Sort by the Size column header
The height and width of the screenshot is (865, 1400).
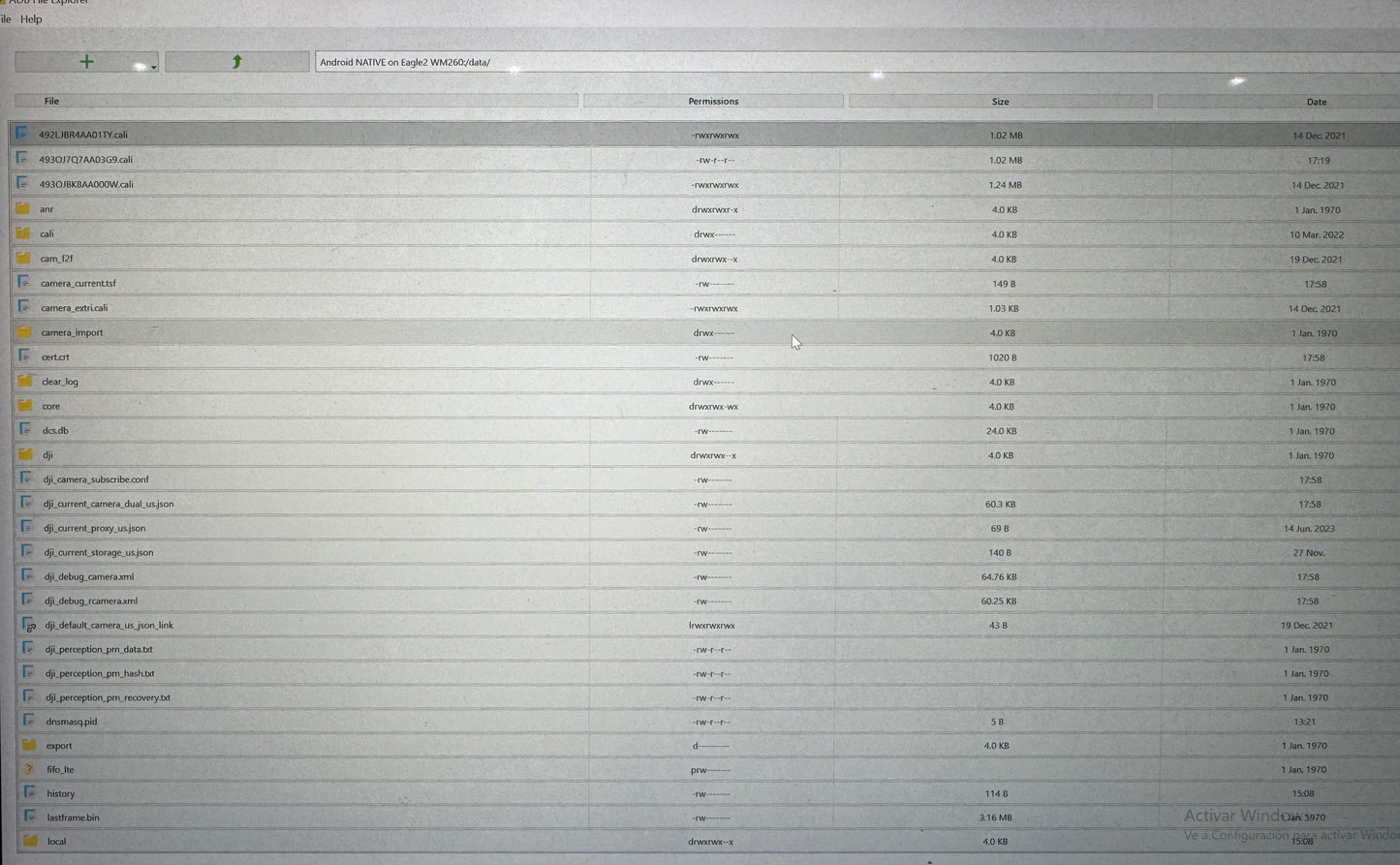coord(1000,102)
